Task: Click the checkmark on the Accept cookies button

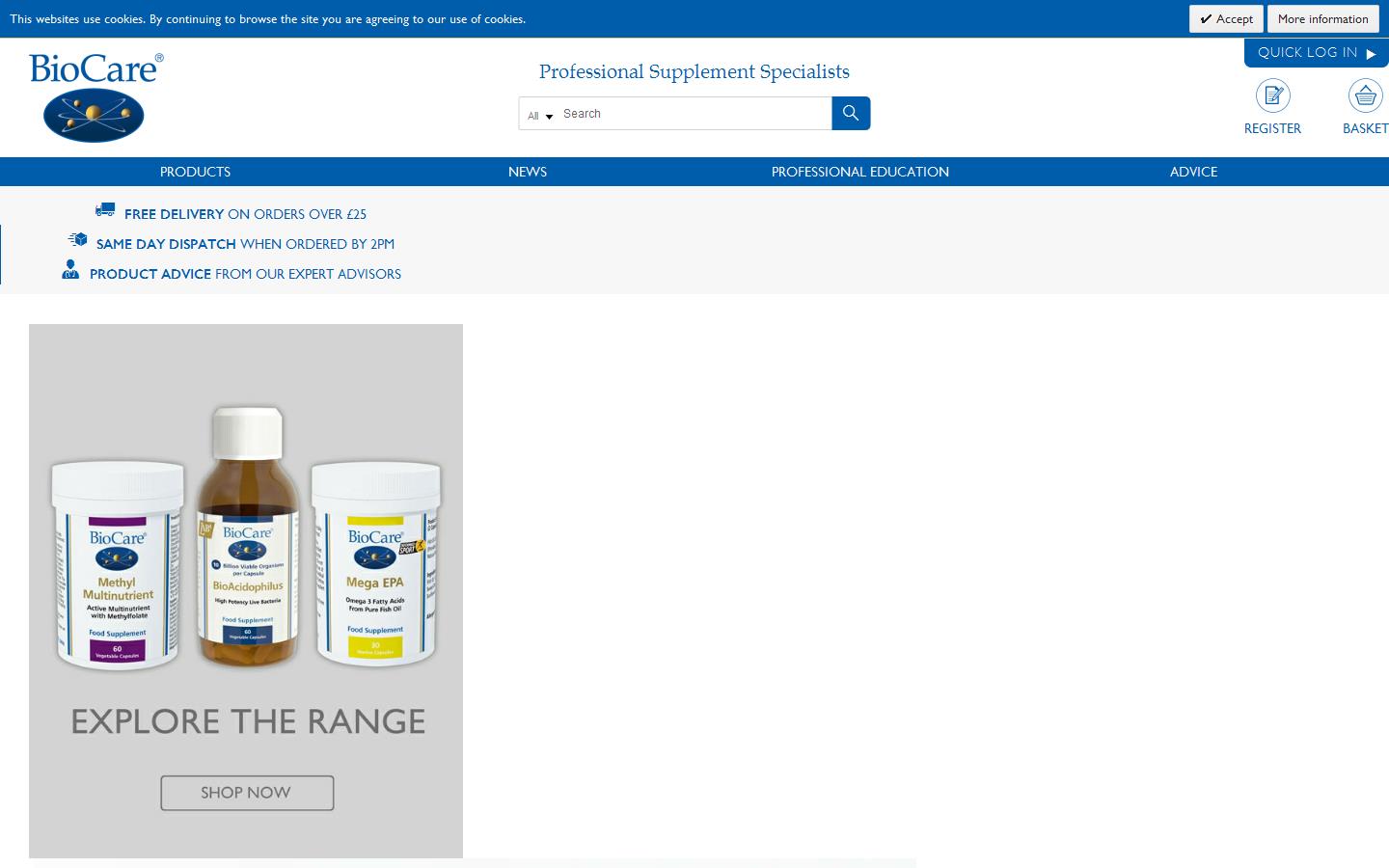Action: coord(1205,18)
